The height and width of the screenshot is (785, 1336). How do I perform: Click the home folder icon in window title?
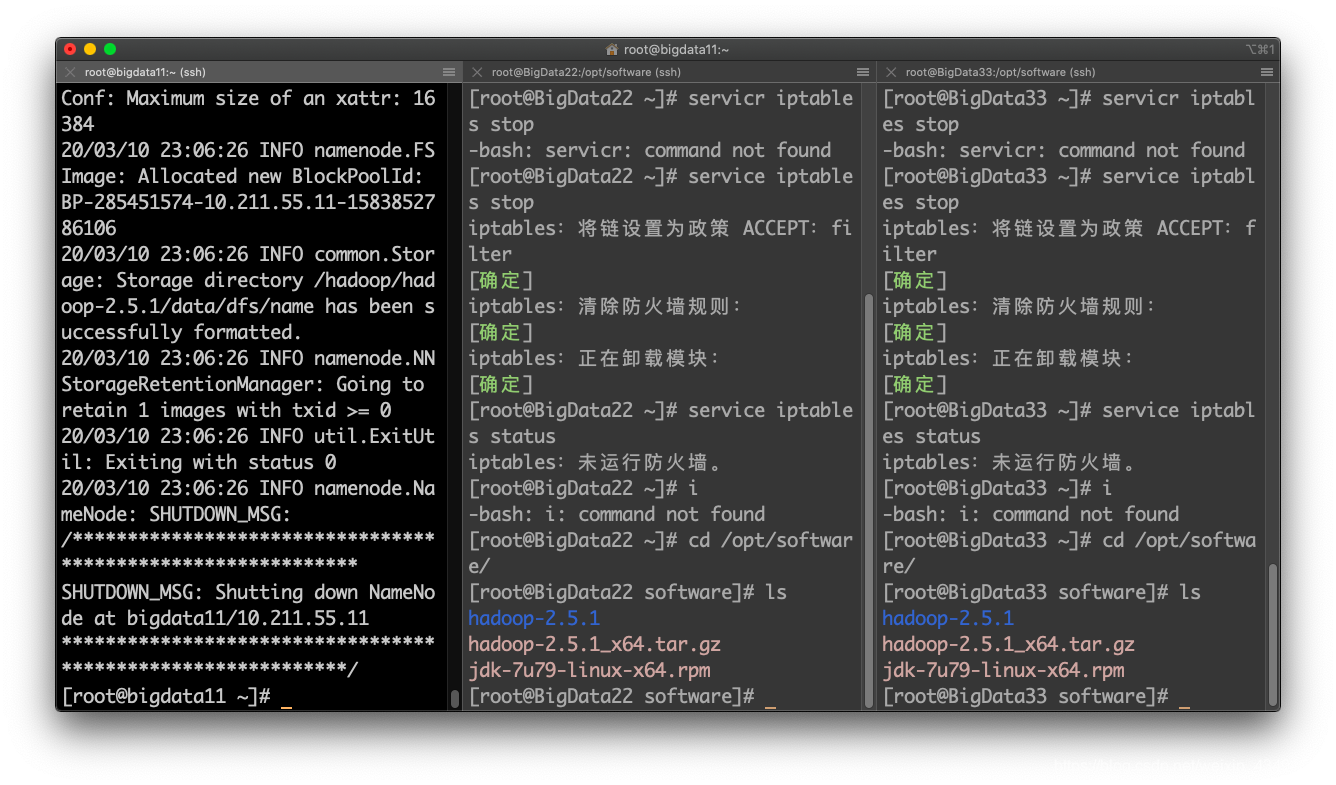click(x=612, y=49)
